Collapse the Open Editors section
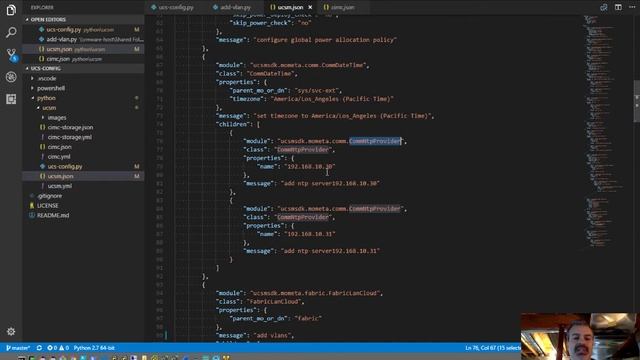 pyautogui.click(x=48, y=20)
